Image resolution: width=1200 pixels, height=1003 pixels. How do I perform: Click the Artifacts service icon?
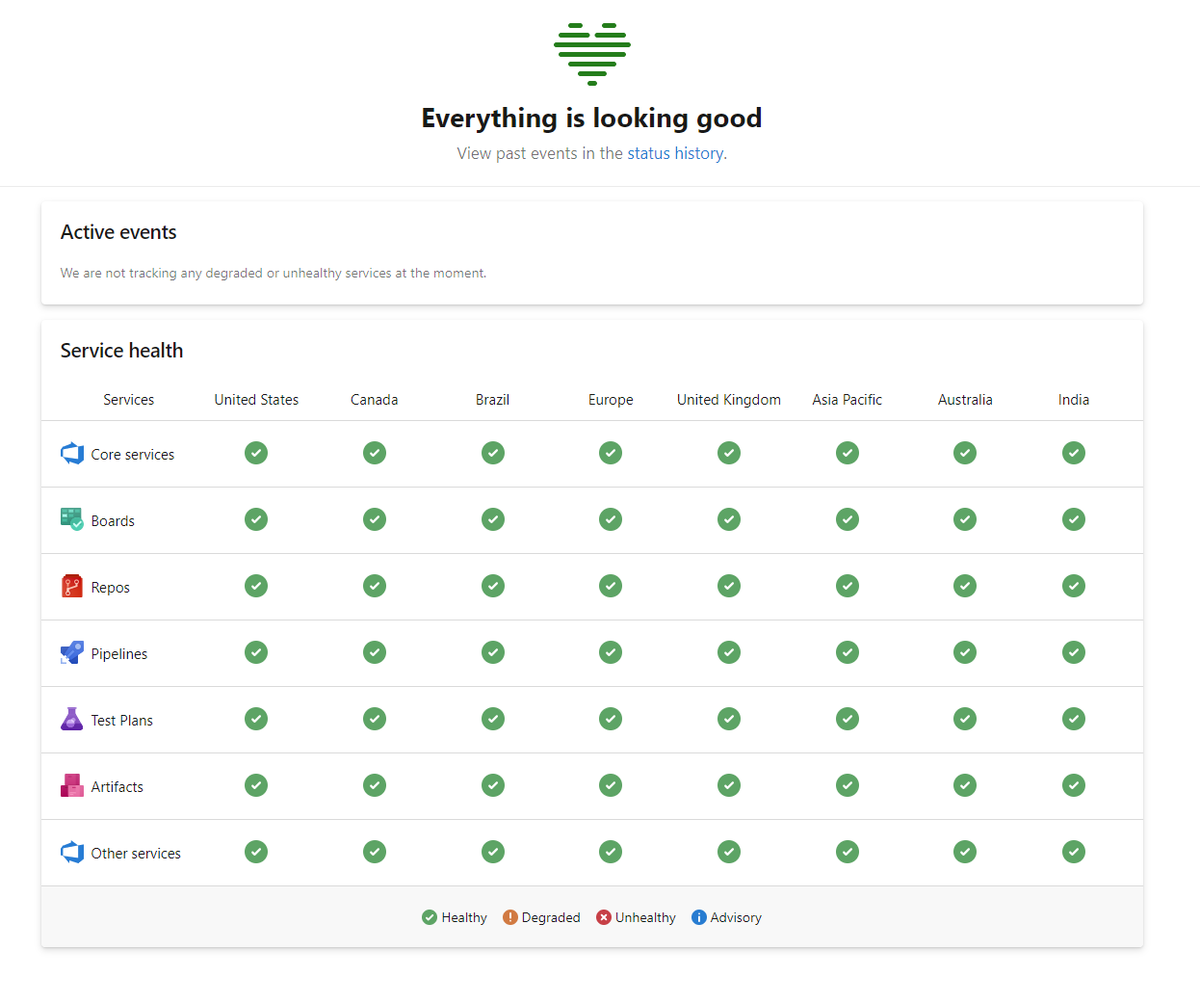pyautogui.click(x=72, y=786)
